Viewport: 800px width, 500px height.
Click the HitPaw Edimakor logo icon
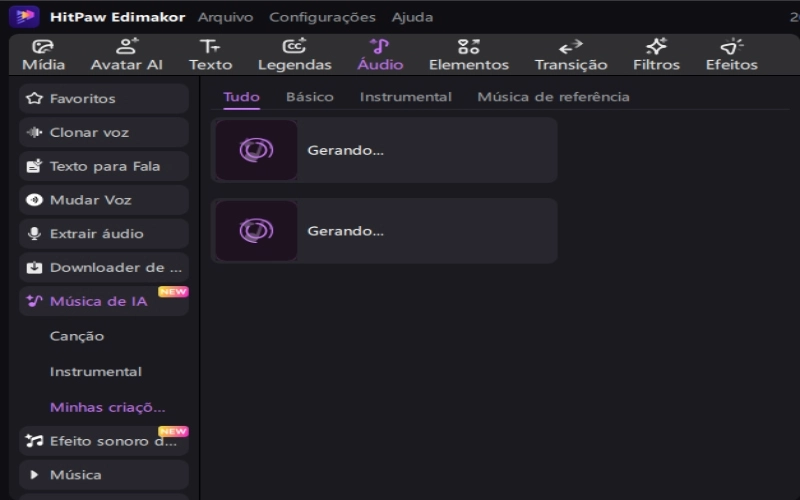[24, 17]
